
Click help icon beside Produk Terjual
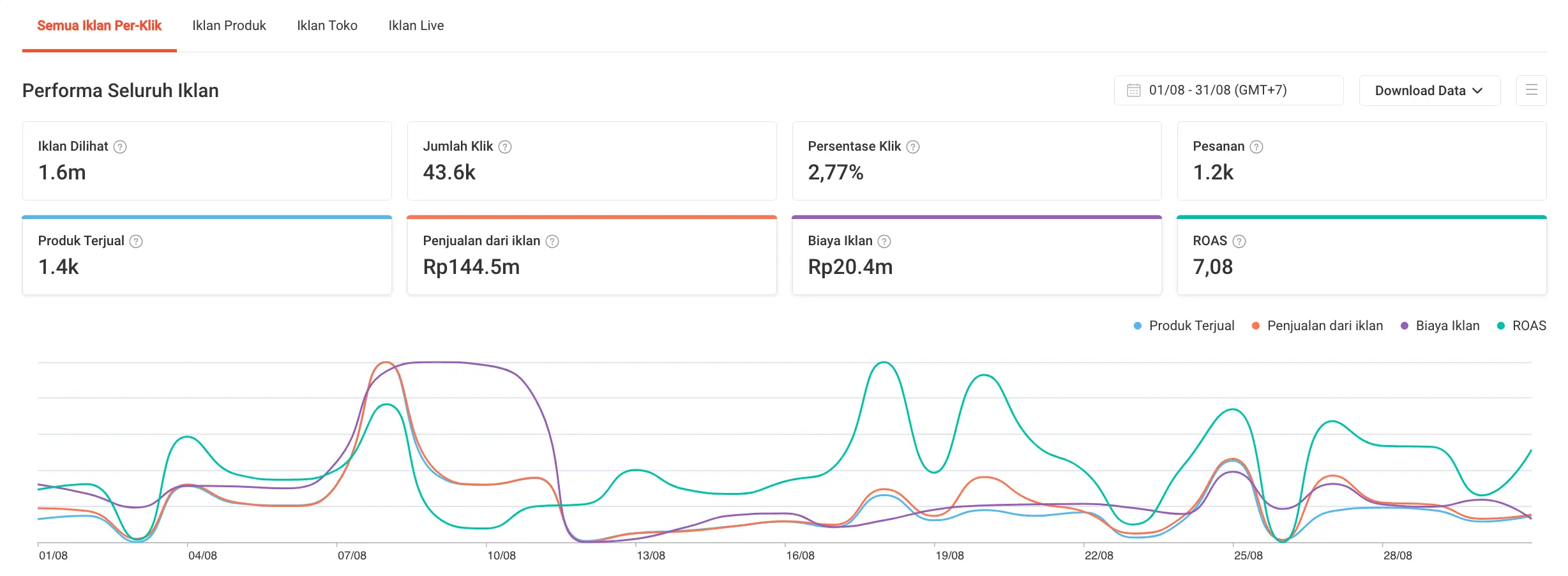(136, 241)
